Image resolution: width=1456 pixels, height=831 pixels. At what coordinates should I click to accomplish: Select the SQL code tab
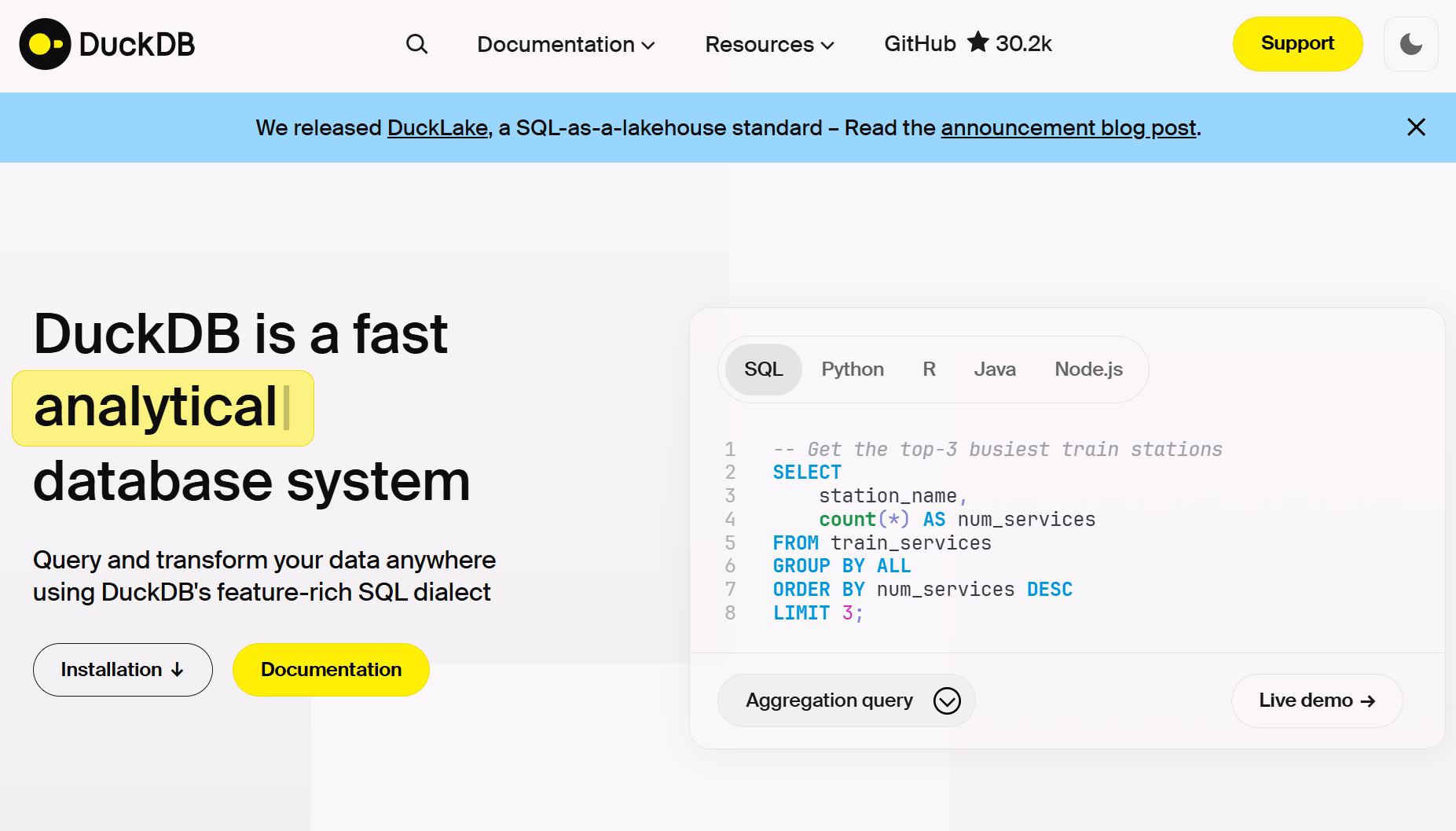click(764, 370)
